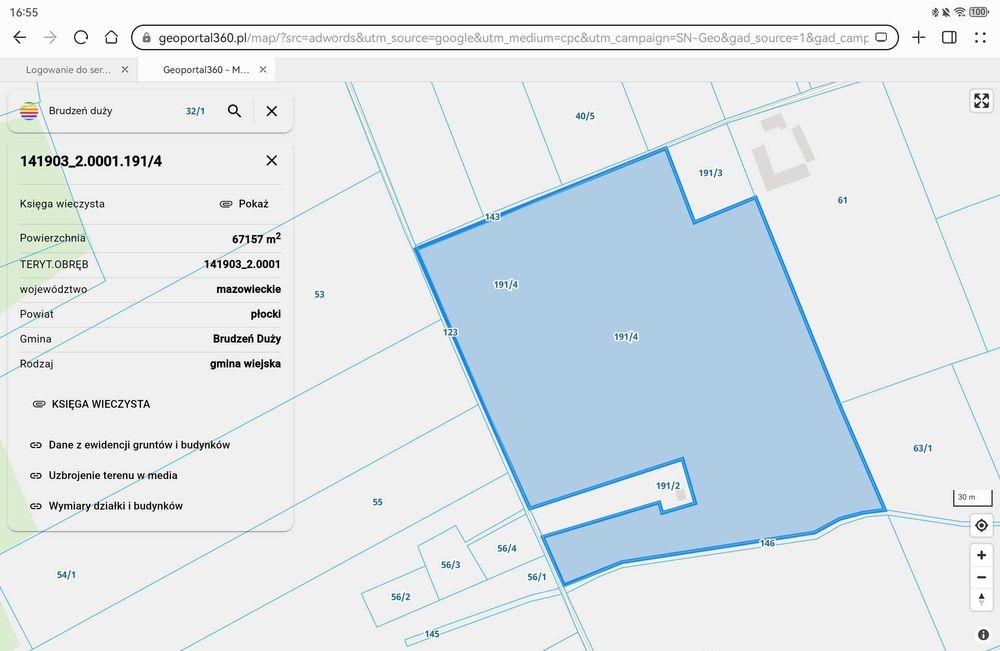Click the browser address bar URL
This screenshot has width=1000, height=651.
(x=513, y=38)
